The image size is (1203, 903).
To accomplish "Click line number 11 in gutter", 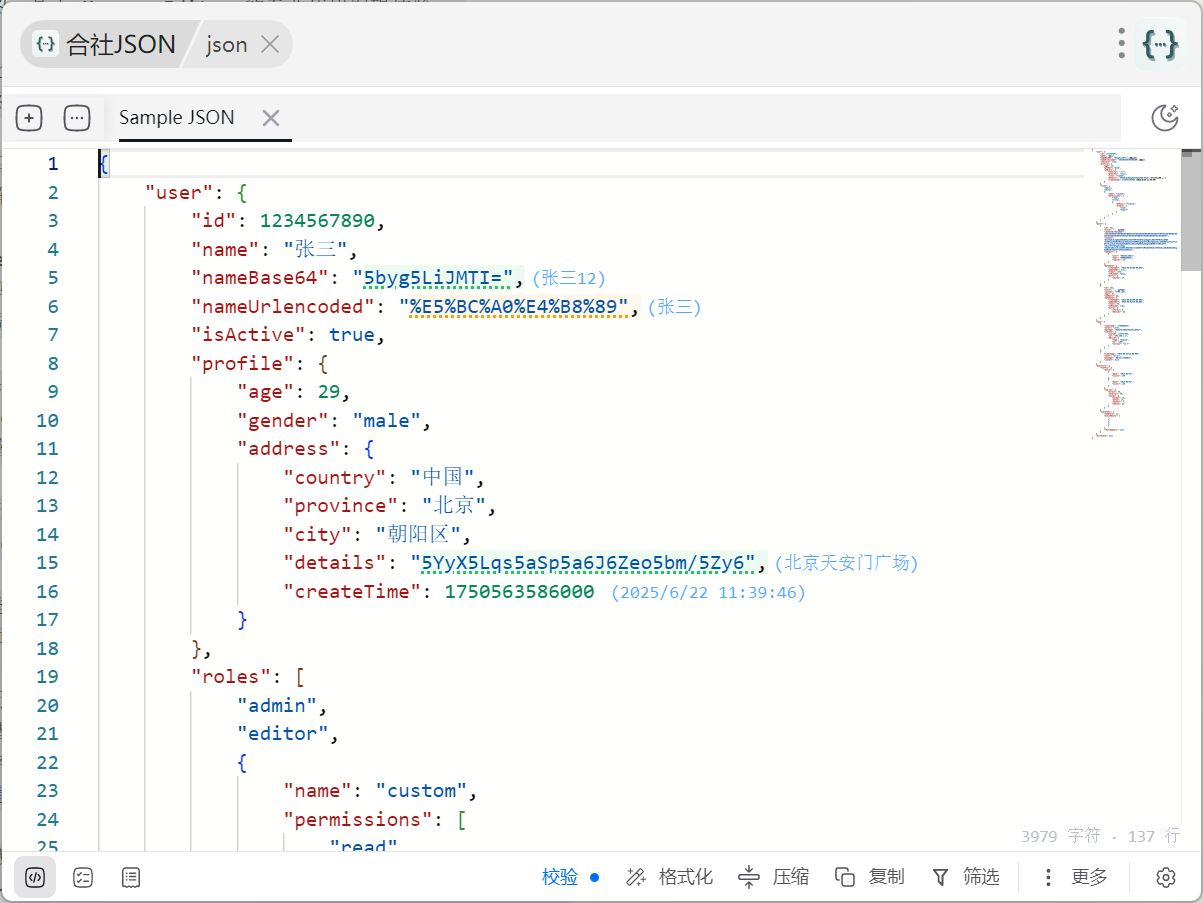I will [x=47, y=449].
